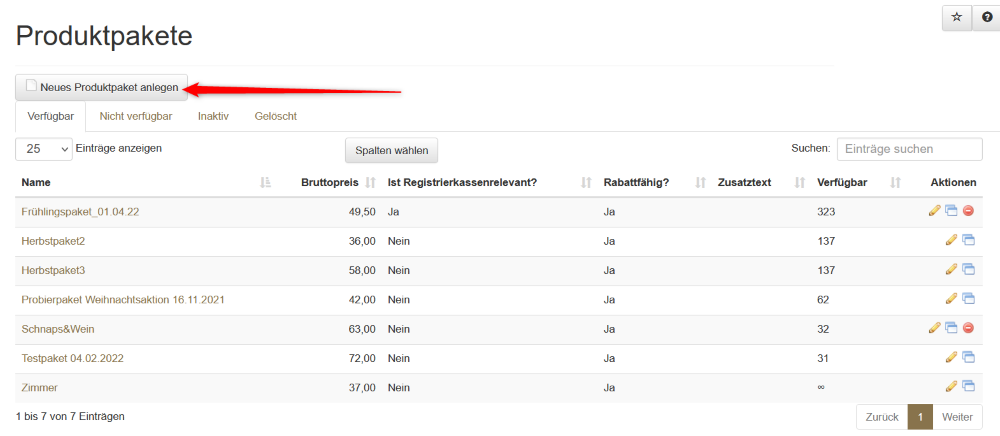This screenshot has height=436, width=1000.
Task: Click Neues Produktpaket anlegen button
Action: (x=101, y=88)
